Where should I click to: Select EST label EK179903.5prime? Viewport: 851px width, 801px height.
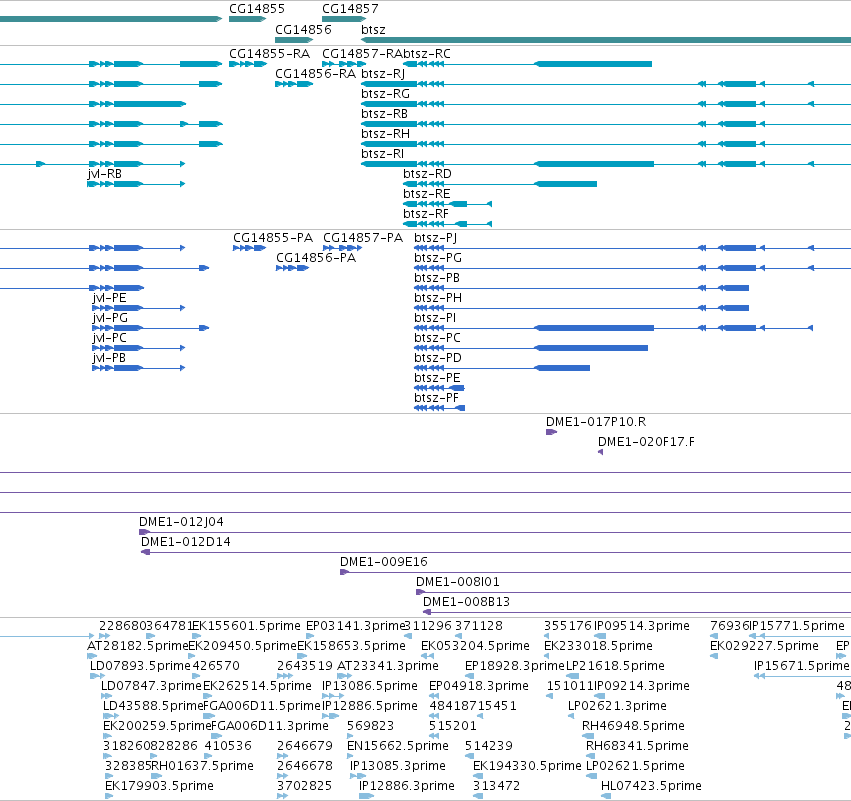[x=159, y=786]
